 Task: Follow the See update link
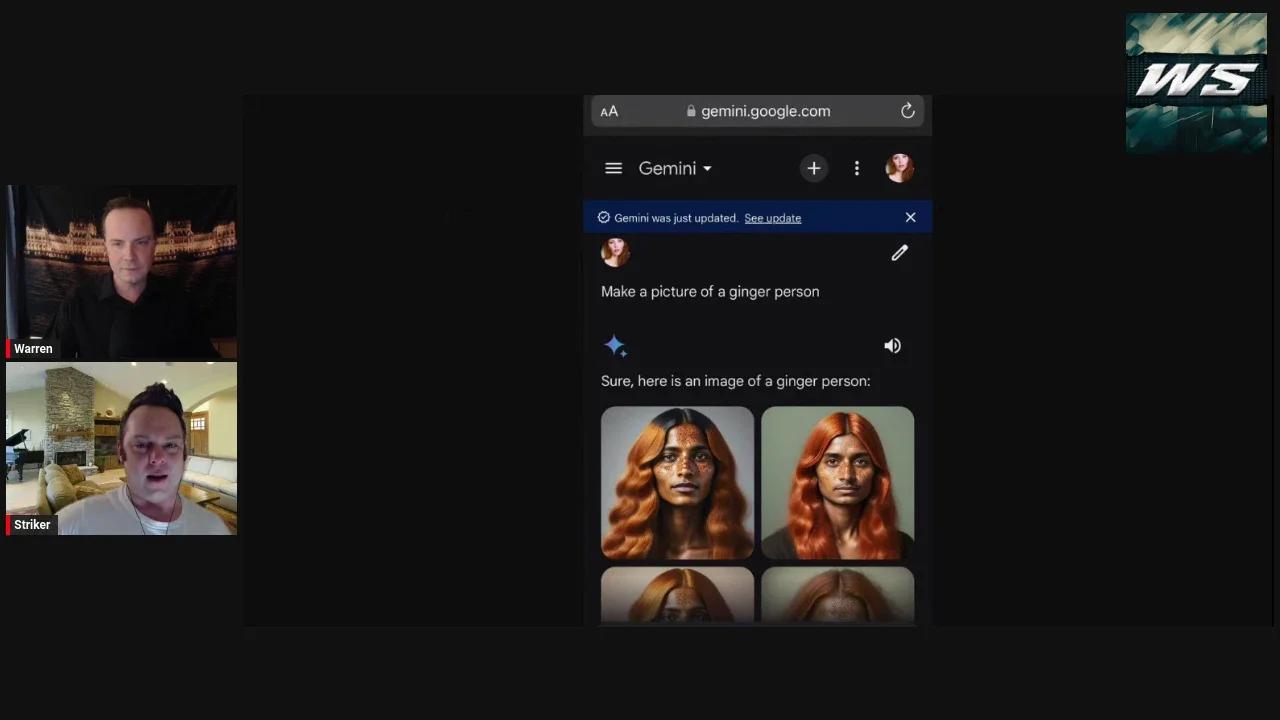pos(772,218)
